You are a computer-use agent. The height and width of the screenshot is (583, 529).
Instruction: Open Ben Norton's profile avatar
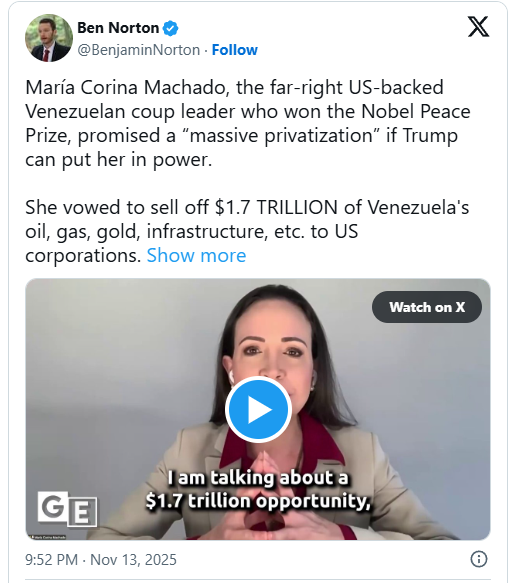click(49, 38)
